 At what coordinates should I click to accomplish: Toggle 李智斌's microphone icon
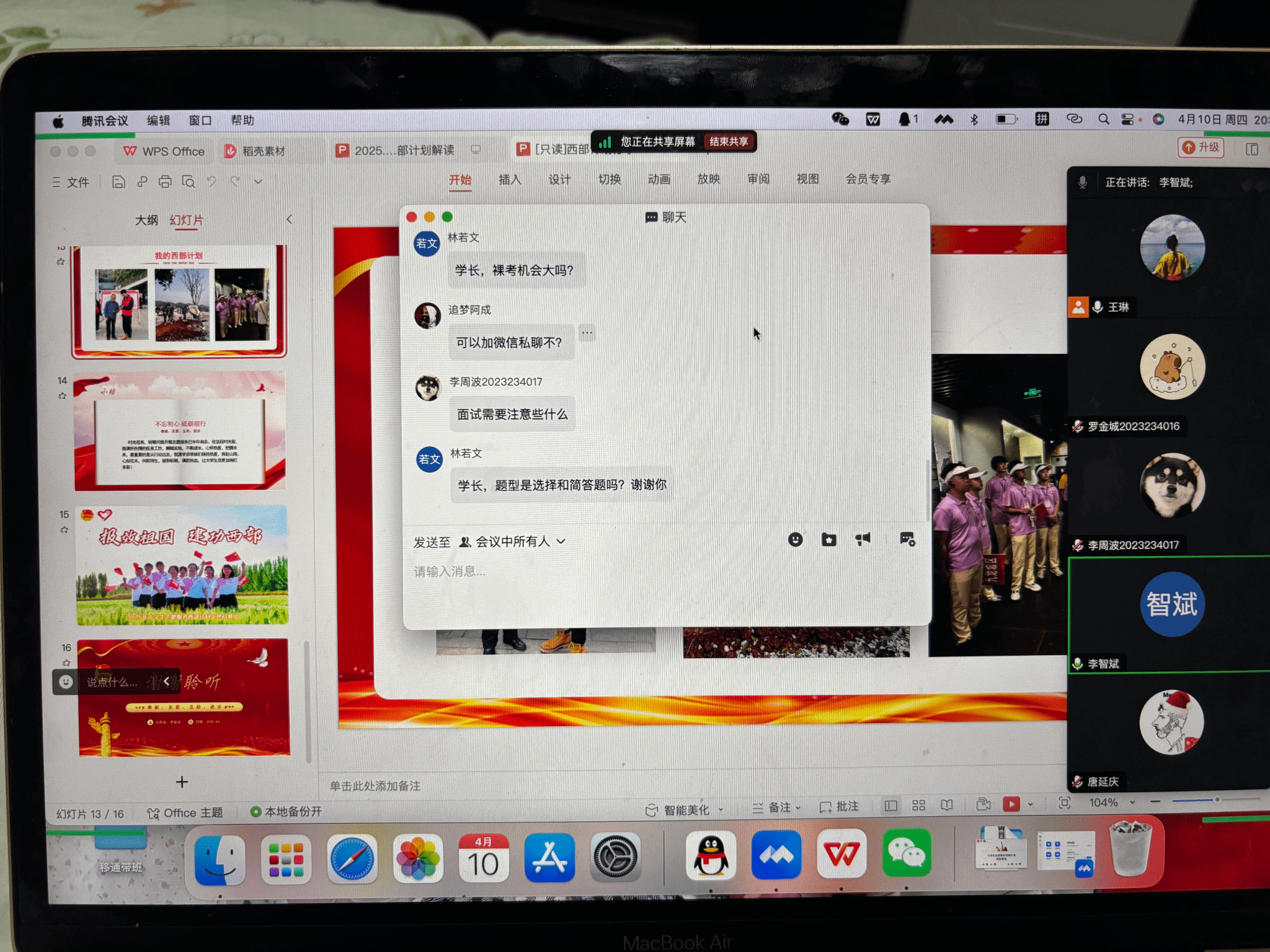click(1078, 664)
